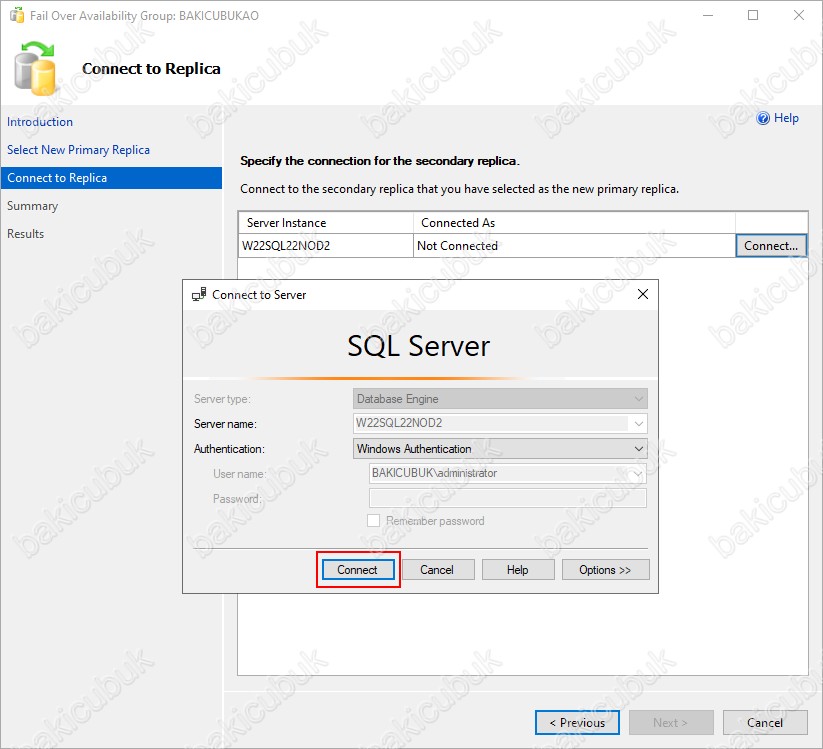Viewport: 823px width, 749px height.
Task: Click the Connect to Server dialog title icon
Action: 199,294
